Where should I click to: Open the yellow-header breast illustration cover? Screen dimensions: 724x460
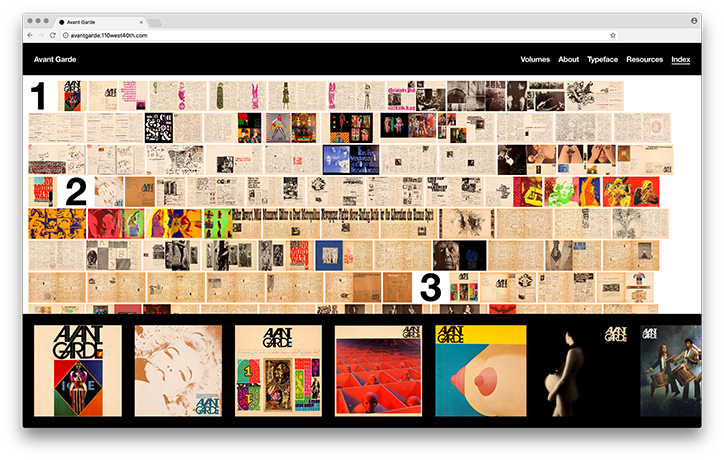481,370
